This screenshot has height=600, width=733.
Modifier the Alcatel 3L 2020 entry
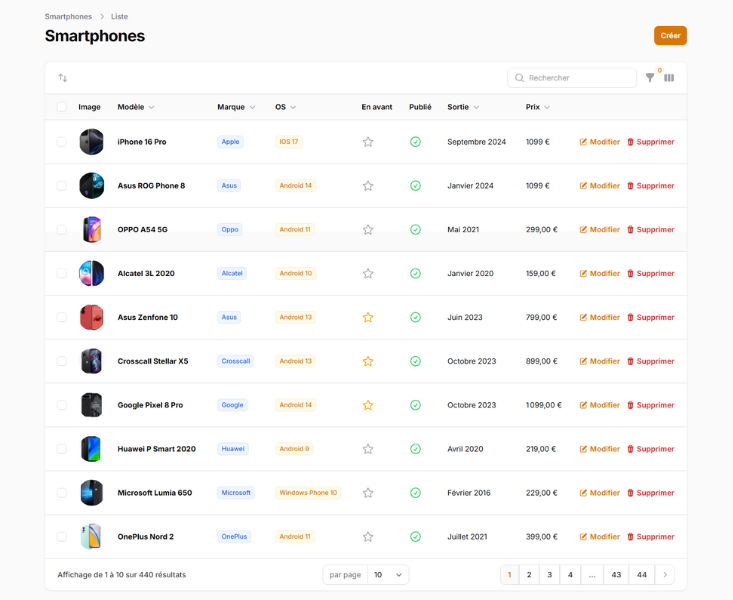point(599,273)
